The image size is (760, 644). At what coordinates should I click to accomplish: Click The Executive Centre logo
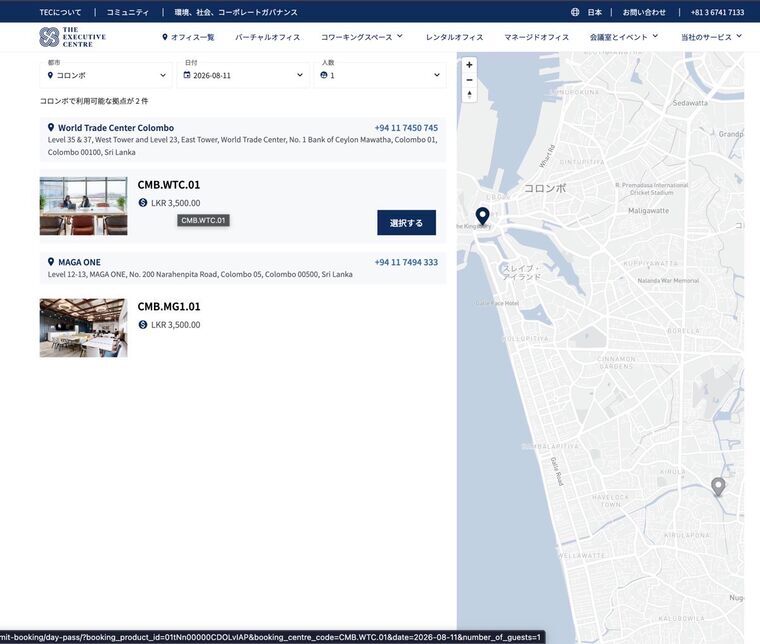[73, 37]
